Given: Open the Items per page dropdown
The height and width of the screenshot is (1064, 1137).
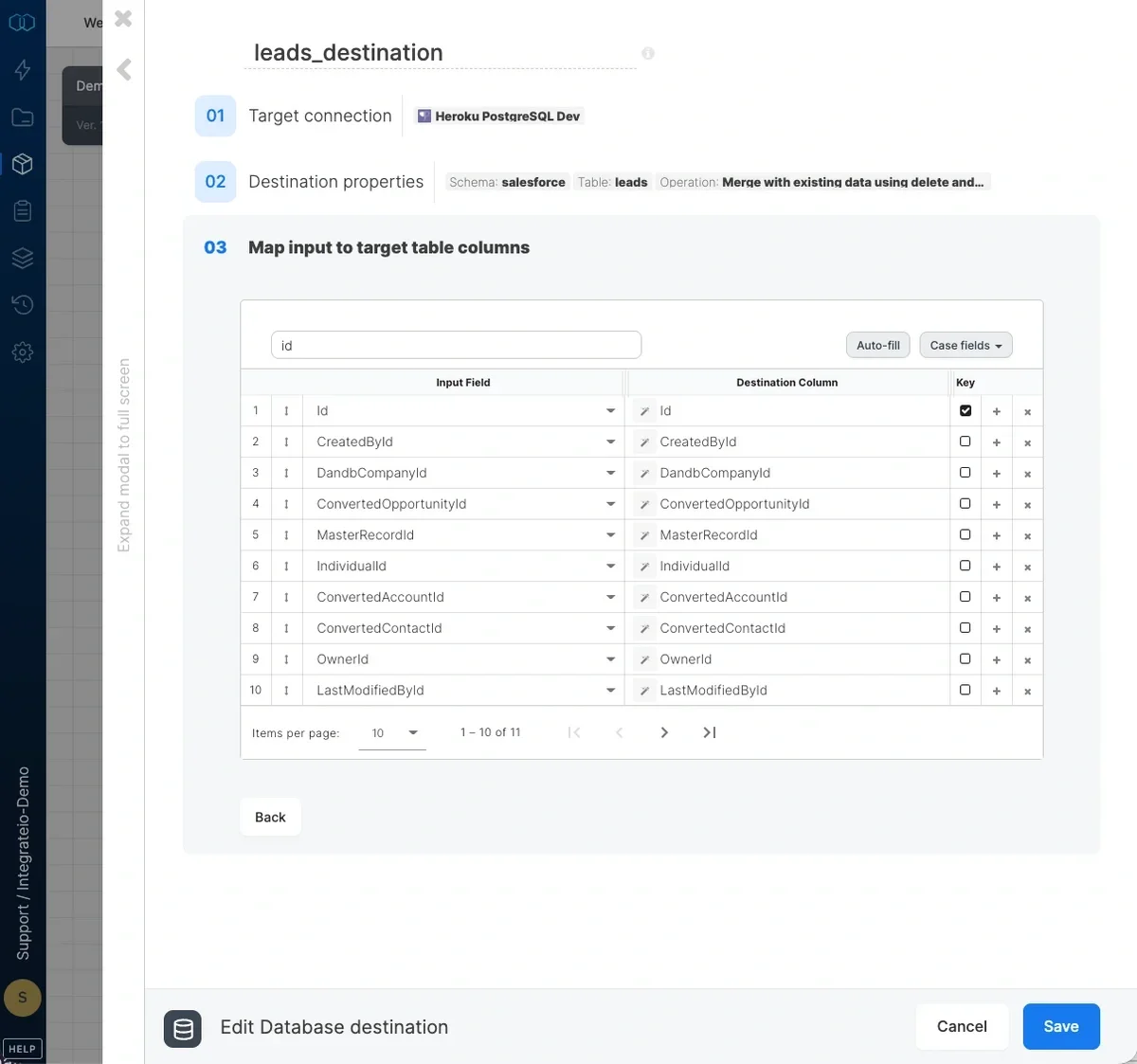Looking at the screenshot, I should (392, 732).
